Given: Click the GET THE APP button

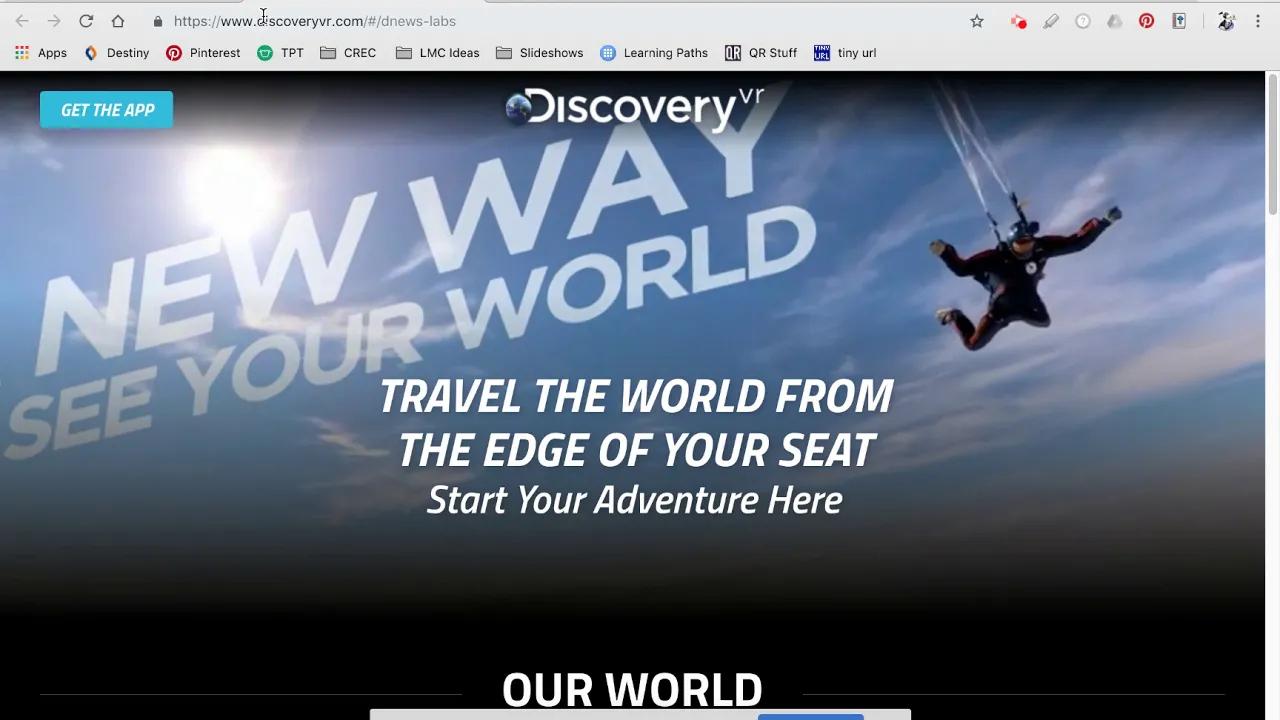Looking at the screenshot, I should [x=106, y=110].
